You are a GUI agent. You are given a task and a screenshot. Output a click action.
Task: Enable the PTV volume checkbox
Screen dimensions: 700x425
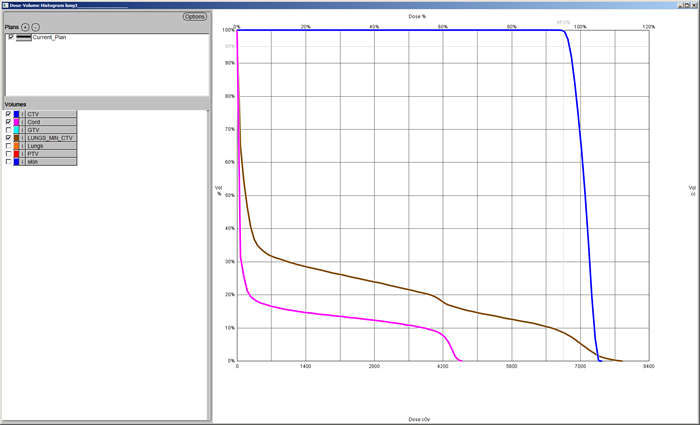tap(9, 154)
